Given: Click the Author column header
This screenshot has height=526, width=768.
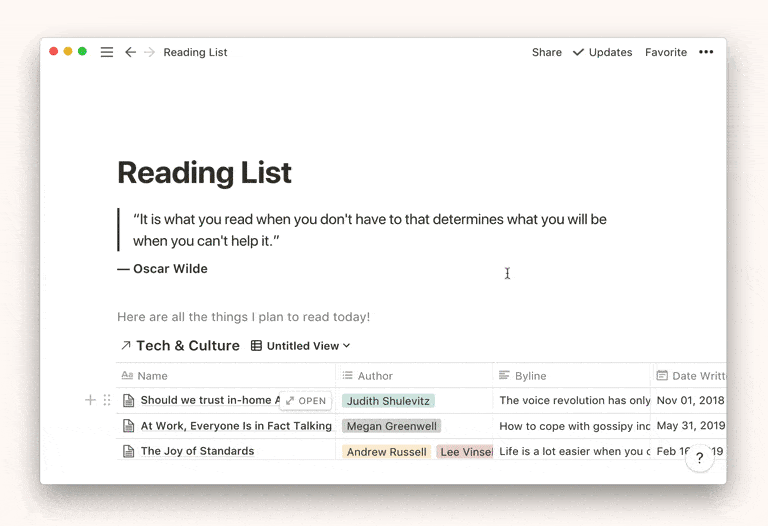Looking at the screenshot, I should pos(375,376).
